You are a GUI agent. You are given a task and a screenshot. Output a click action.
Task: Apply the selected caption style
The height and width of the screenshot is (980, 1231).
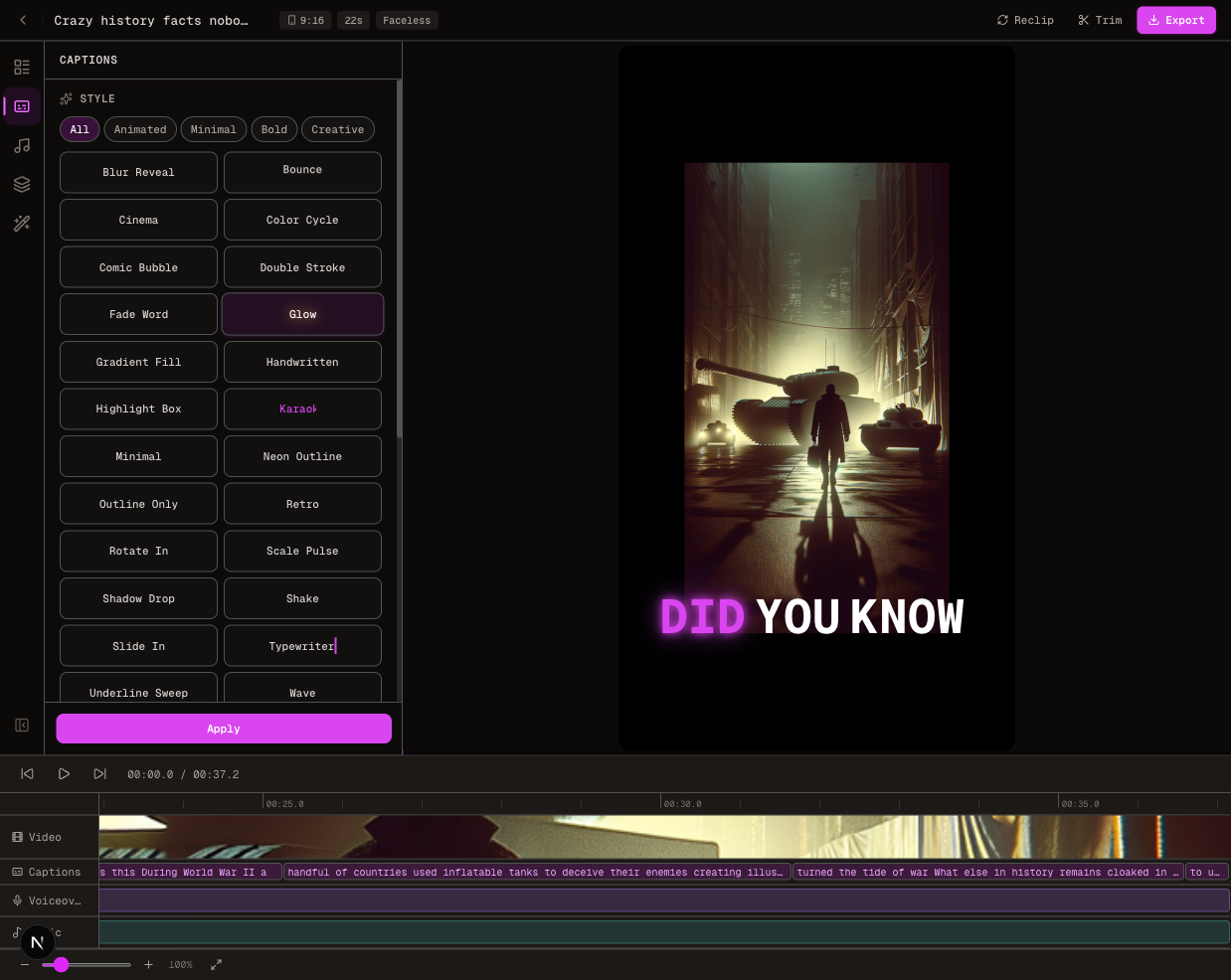(224, 729)
